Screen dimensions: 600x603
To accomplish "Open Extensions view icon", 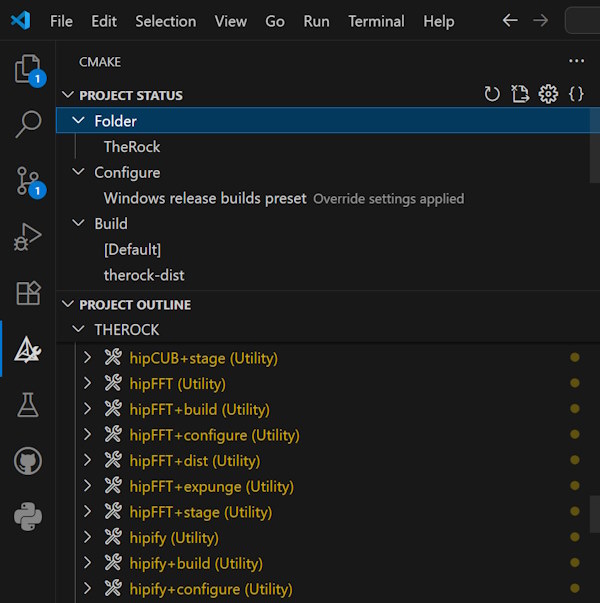I will coord(28,292).
